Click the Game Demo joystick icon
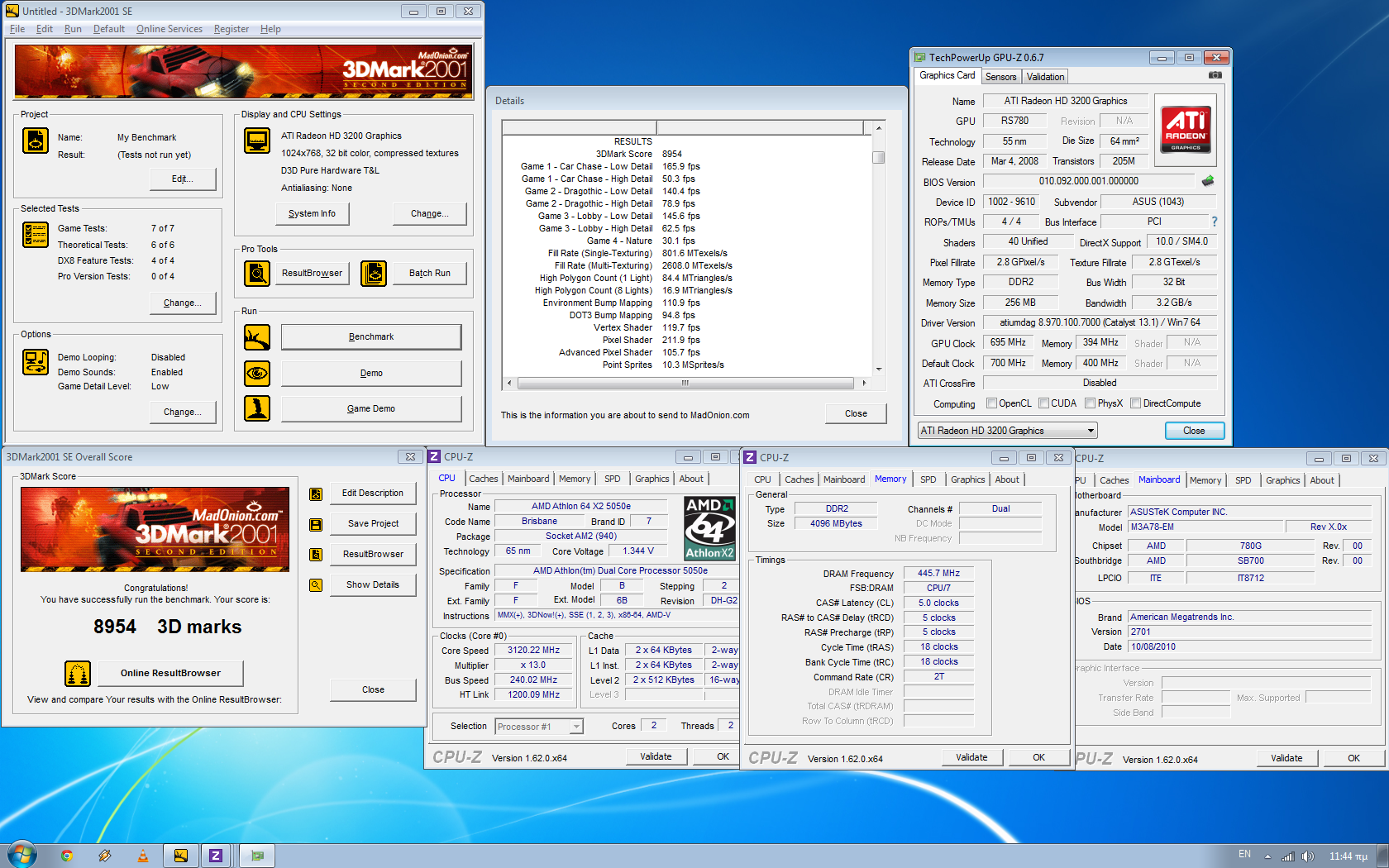Viewport: 1389px width, 868px height. tap(257, 408)
